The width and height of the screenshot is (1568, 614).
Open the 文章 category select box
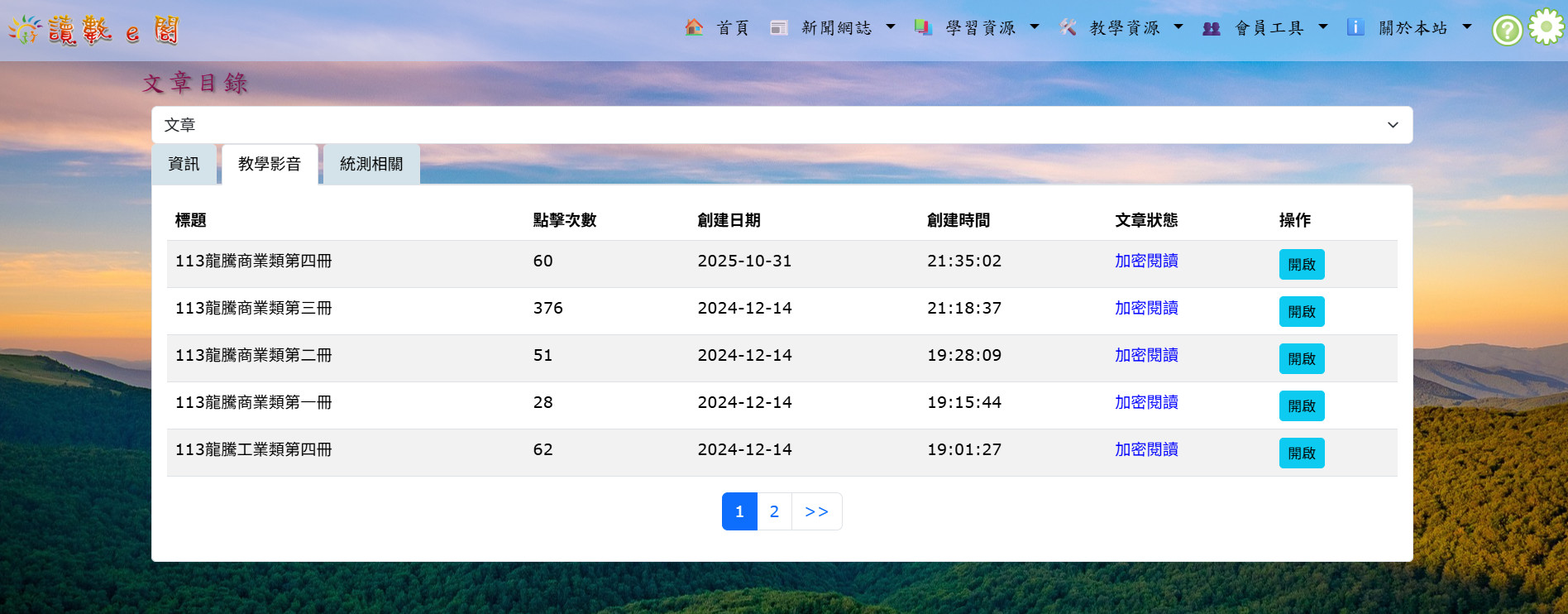[782, 125]
